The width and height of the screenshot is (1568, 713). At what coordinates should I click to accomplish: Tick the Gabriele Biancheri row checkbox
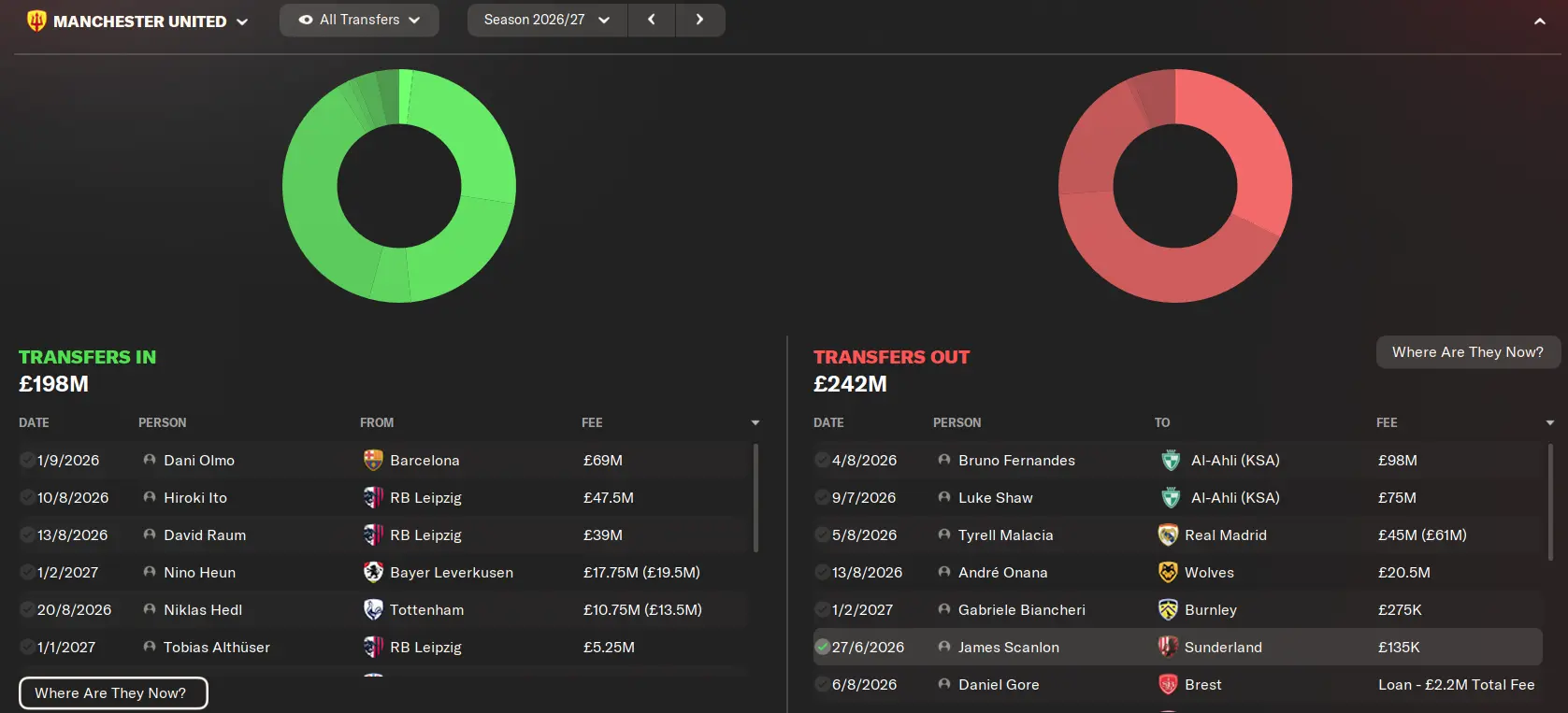(x=822, y=609)
